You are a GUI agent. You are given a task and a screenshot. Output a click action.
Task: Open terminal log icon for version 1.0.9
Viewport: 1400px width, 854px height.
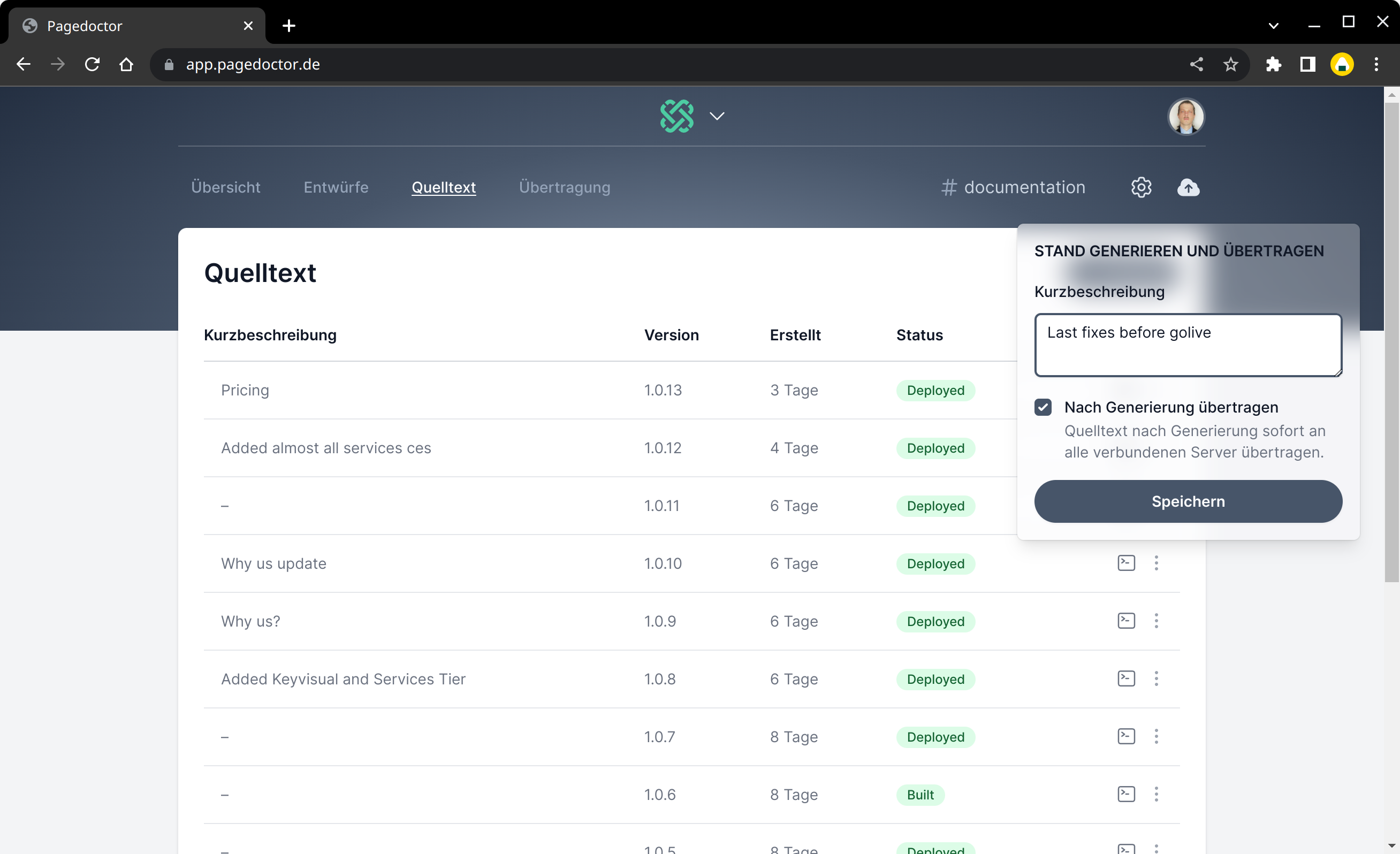click(x=1126, y=621)
